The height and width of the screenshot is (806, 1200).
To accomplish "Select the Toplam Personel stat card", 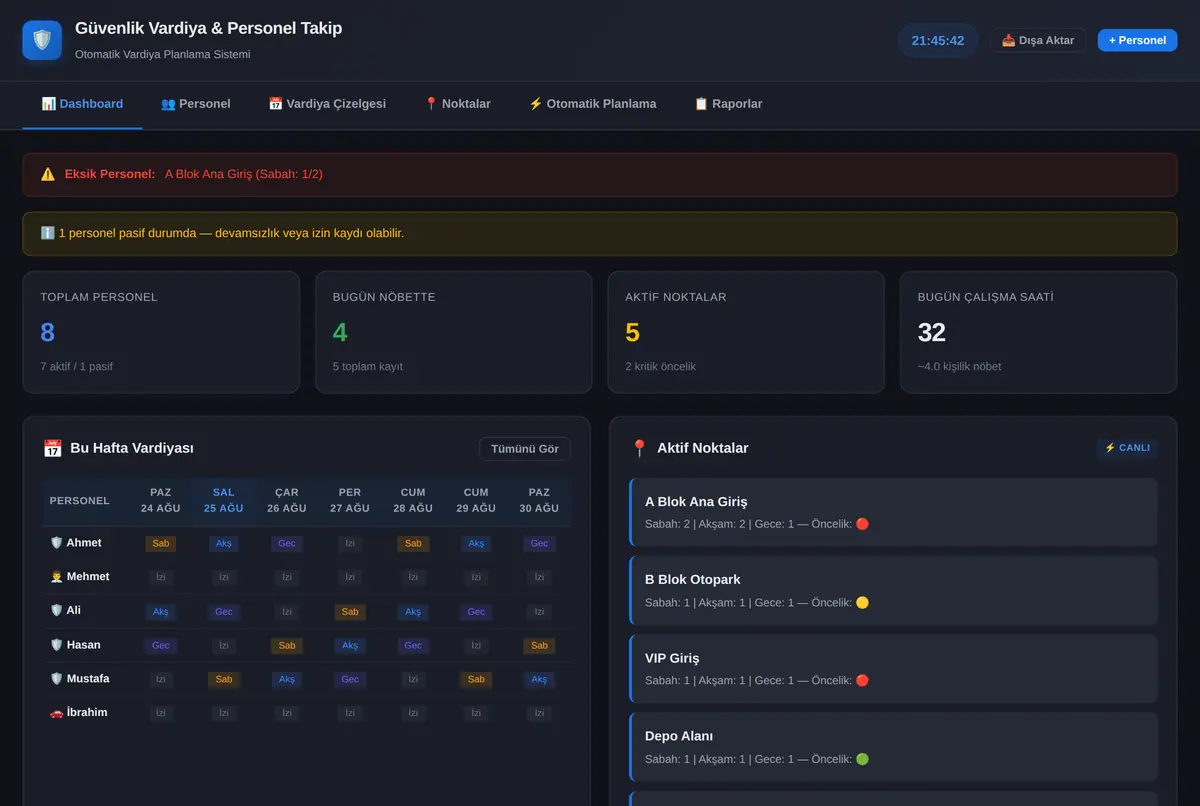I will (161, 332).
